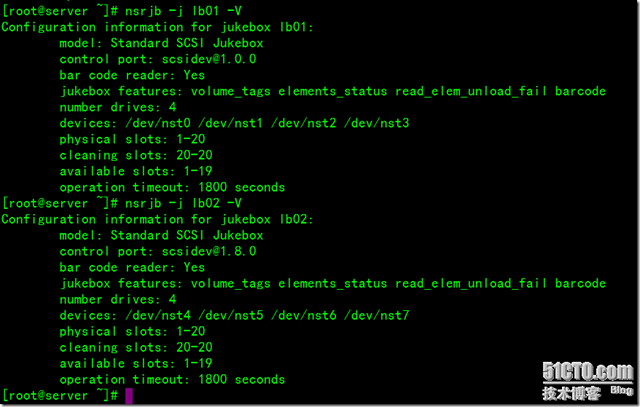The image size is (640, 407).
Task: Click the Chinese text under 51CTO watermark
Action: (x=571, y=393)
